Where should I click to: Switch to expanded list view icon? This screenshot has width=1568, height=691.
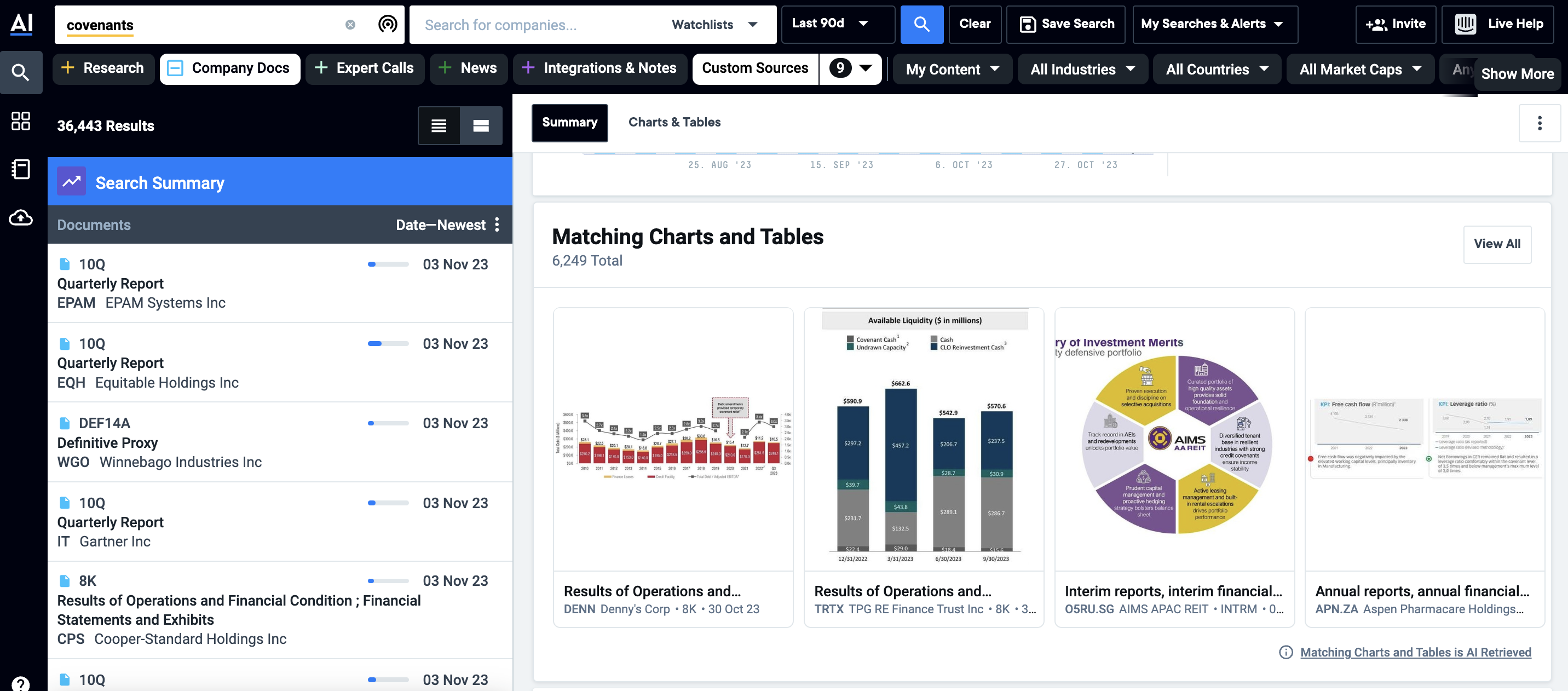point(481,125)
